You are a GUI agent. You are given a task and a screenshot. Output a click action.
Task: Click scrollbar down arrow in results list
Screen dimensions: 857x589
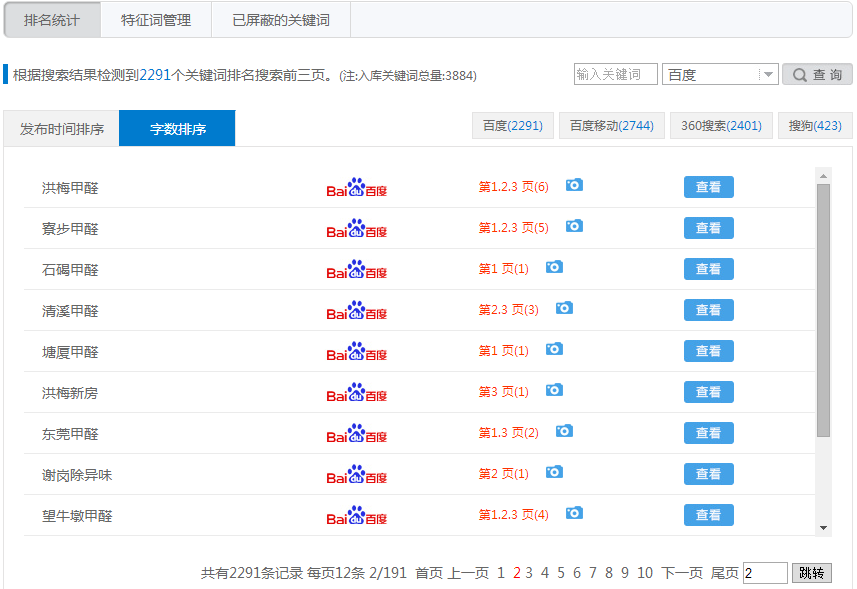coord(824,527)
